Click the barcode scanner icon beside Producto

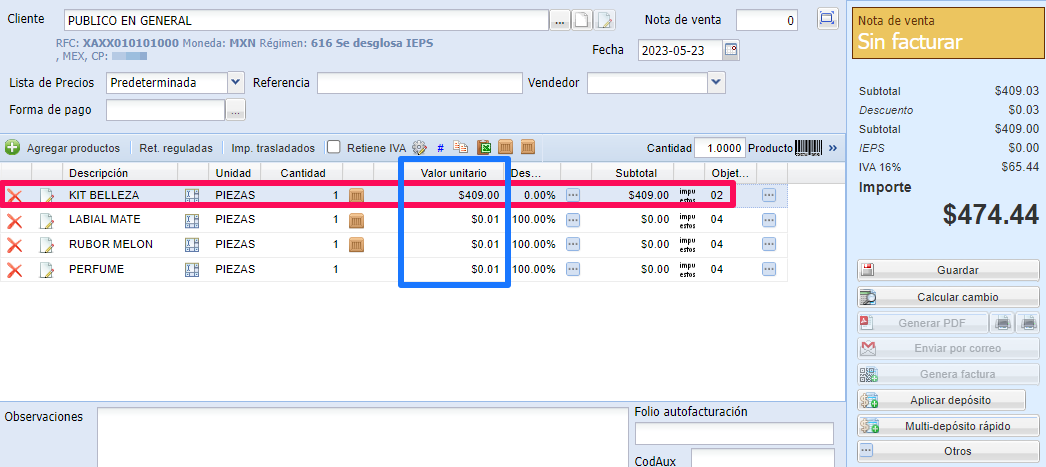click(x=808, y=148)
